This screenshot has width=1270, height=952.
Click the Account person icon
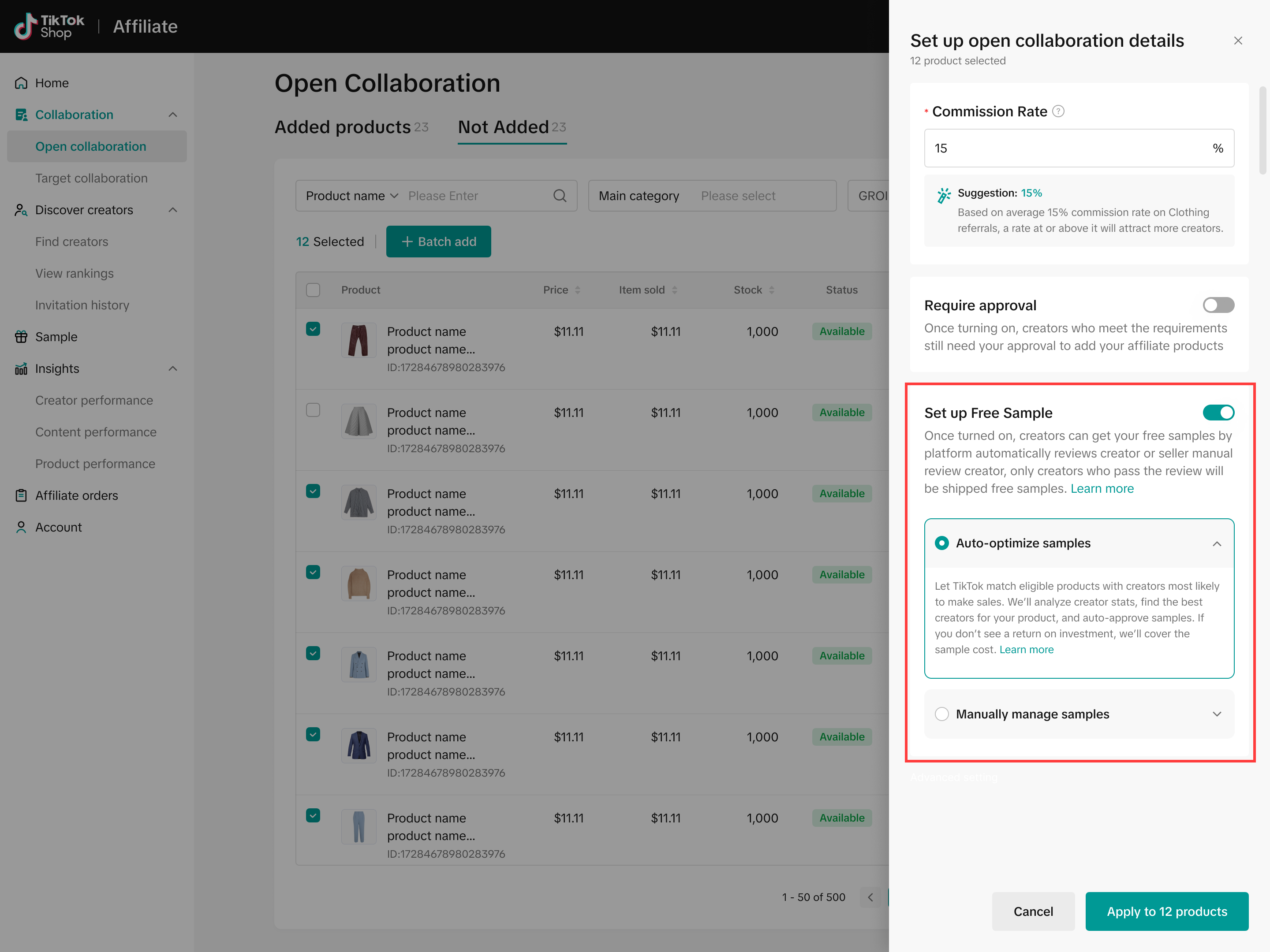(x=21, y=527)
